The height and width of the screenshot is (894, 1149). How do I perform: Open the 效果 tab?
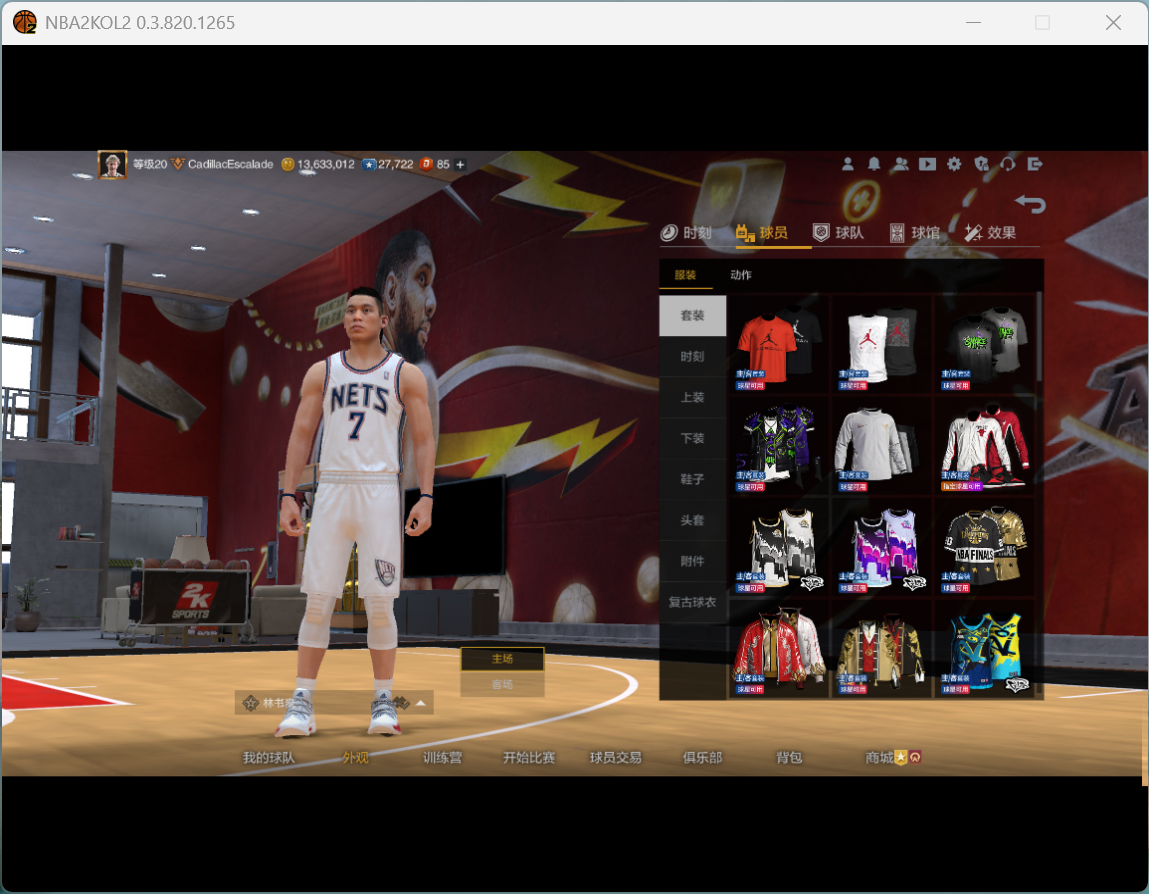coord(990,233)
